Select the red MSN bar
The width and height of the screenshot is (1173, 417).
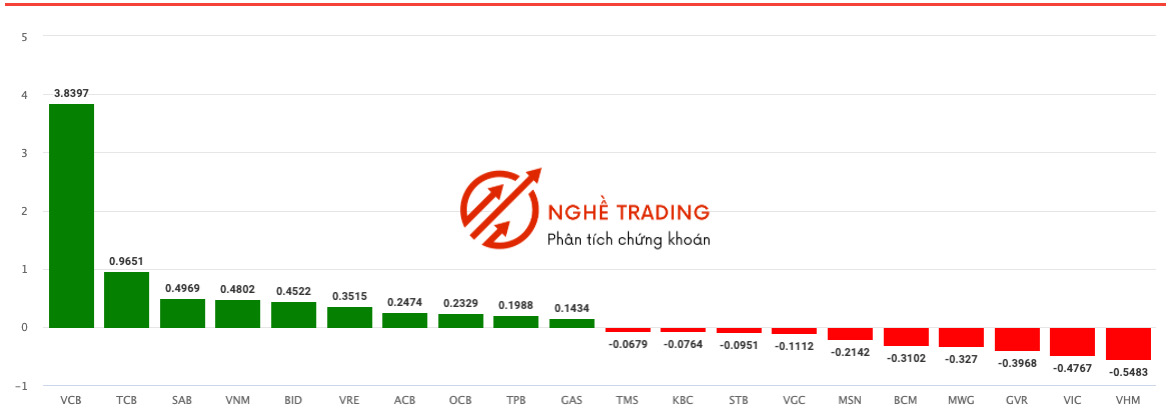click(x=851, y=334)
